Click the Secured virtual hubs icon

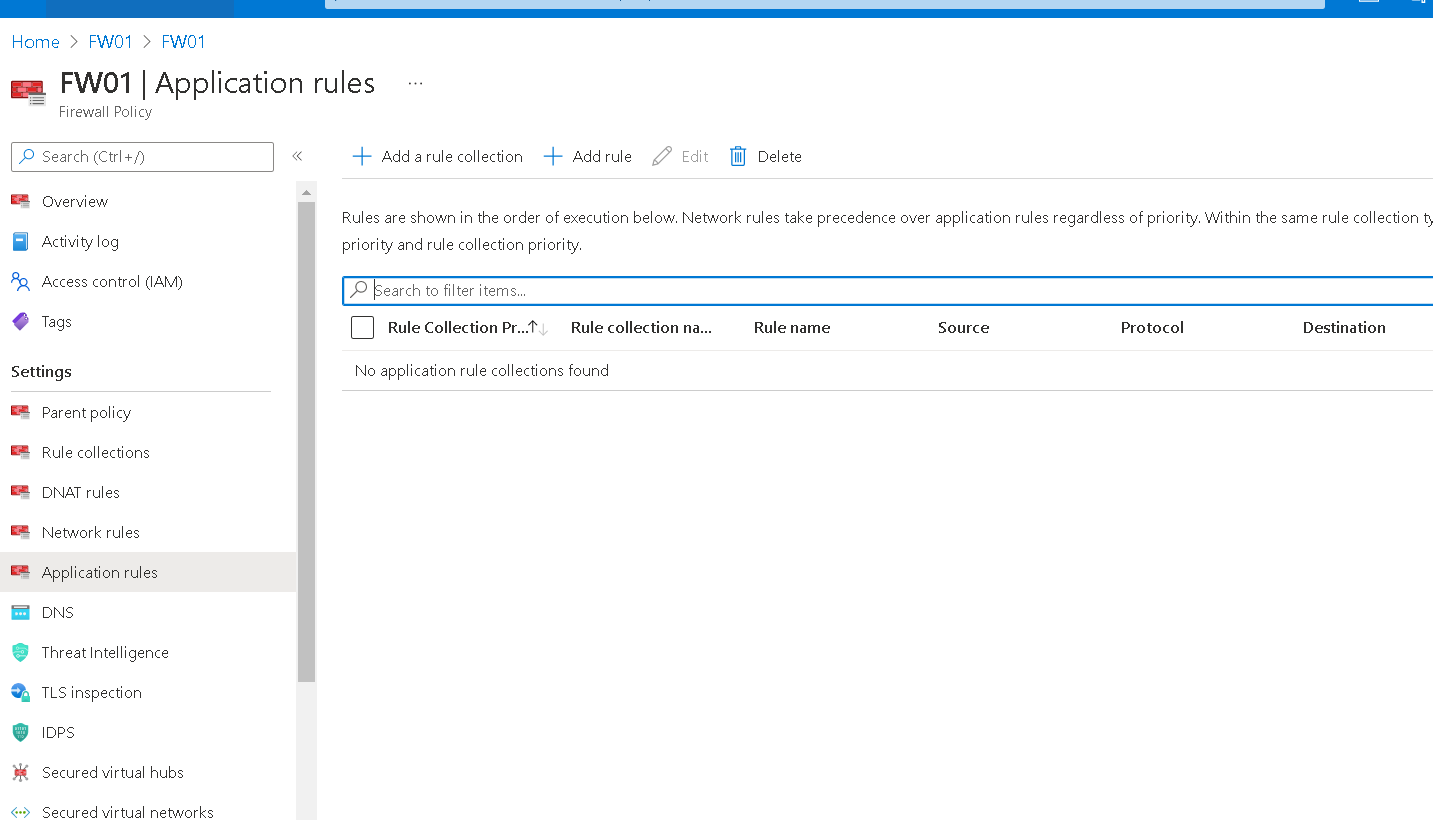(20, 772)
